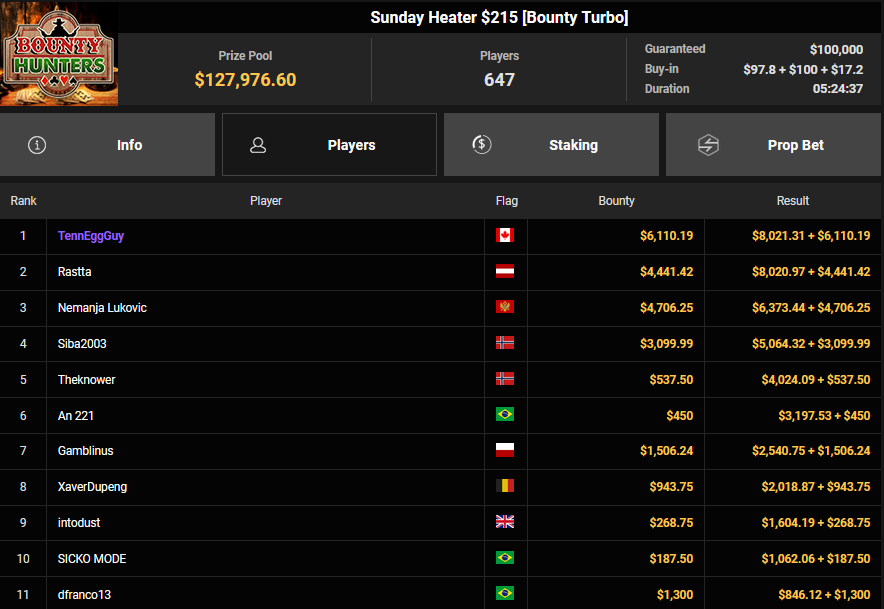
Task: Sort by the Bounty column header
Action: coord(616,201)
